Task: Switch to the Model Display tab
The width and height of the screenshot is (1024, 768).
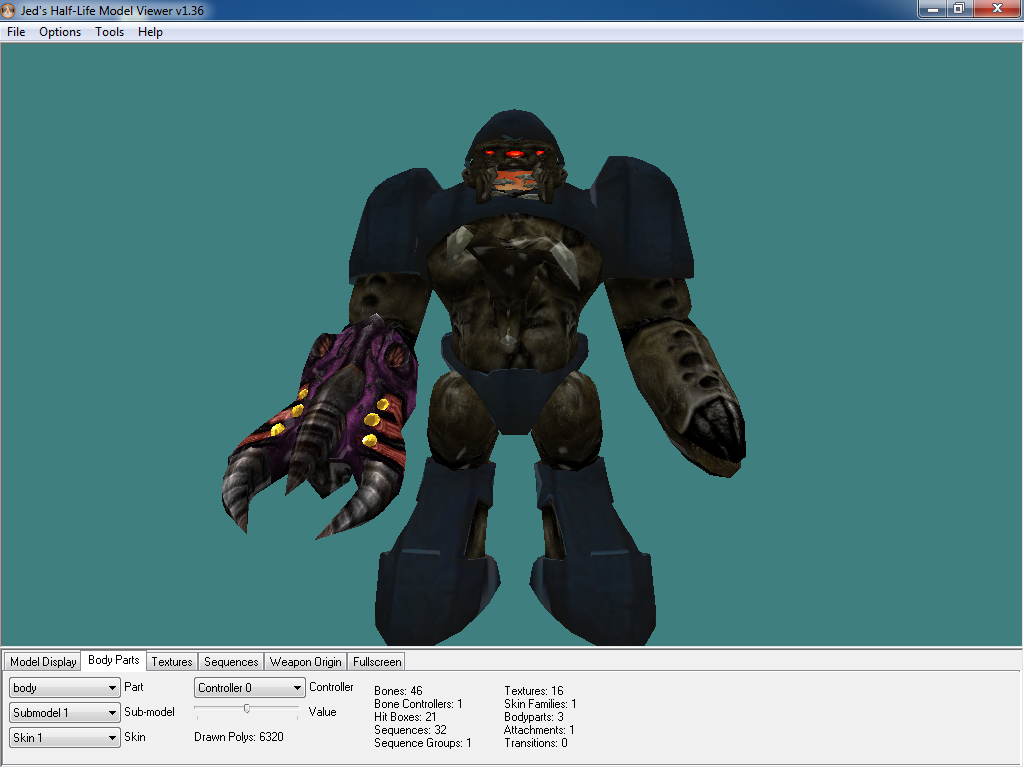Action: (x=43, y=662)
